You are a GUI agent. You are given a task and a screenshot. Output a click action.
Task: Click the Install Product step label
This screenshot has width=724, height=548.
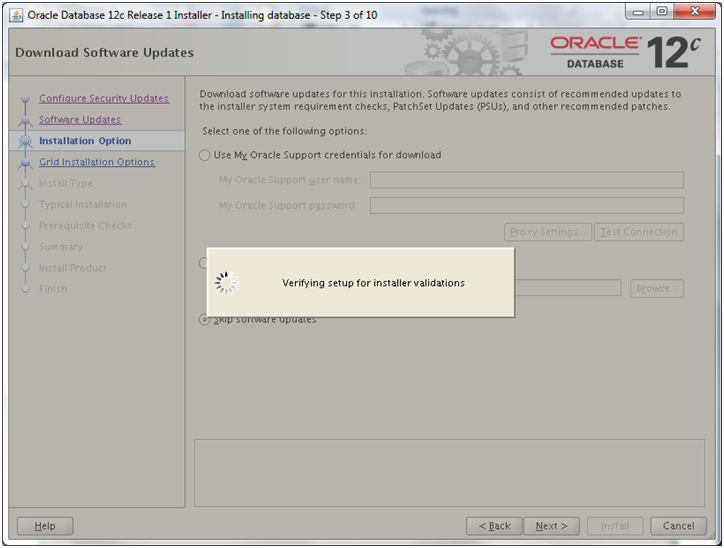[72, 268]
